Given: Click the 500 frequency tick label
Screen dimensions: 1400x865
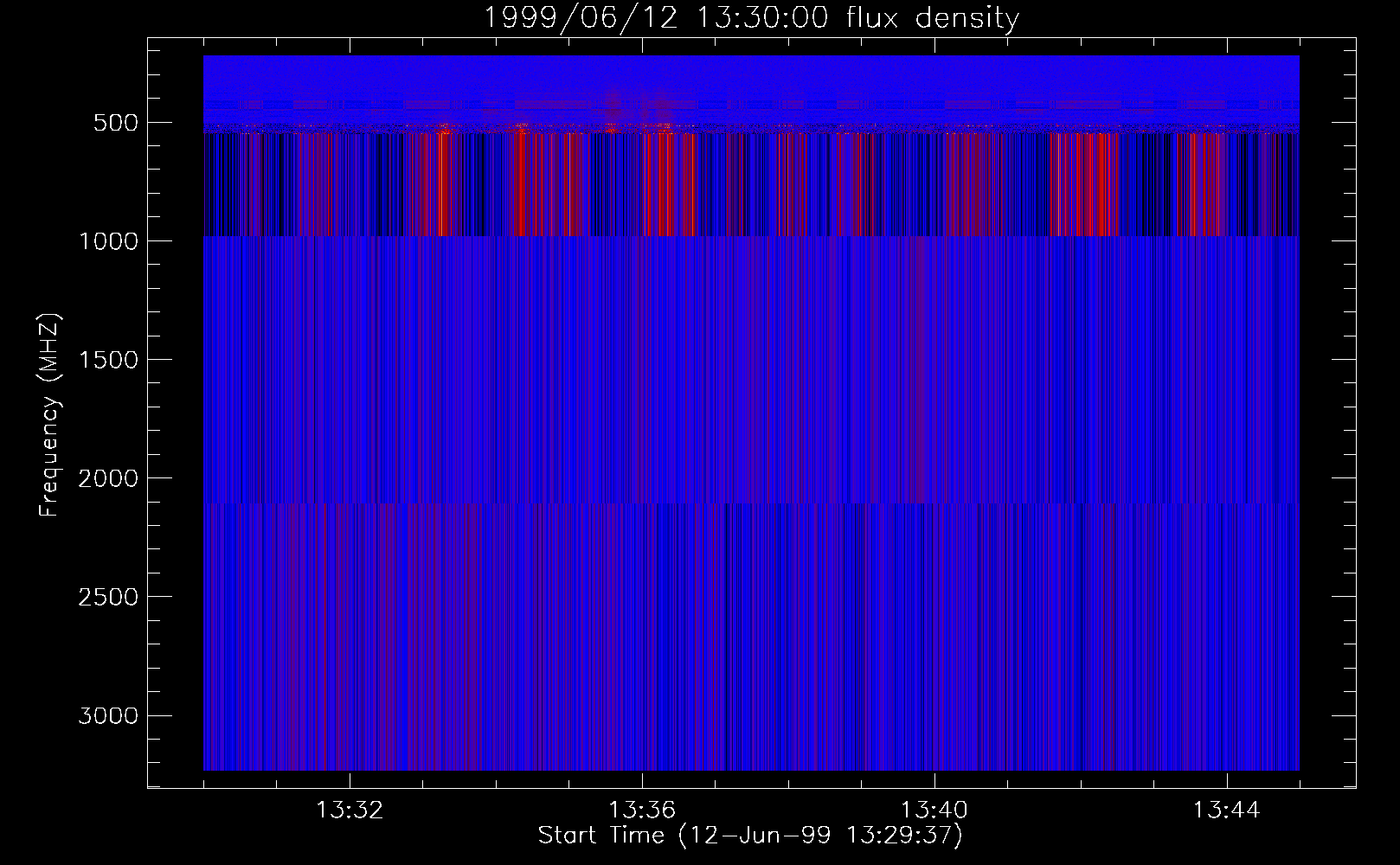Looking at the screenshot, I should pyautogui.click(x=116, y=123).
